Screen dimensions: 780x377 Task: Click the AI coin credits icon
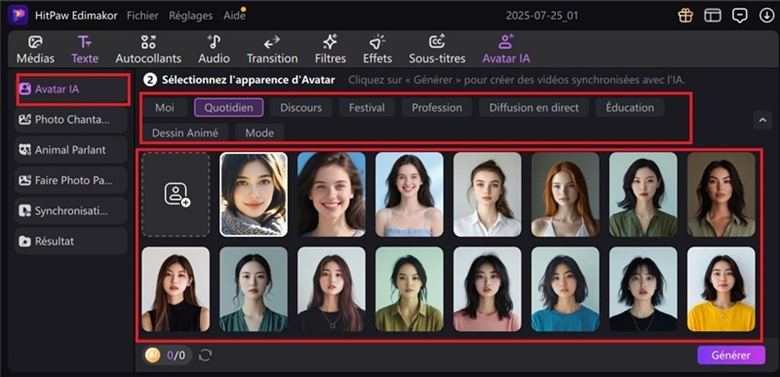(x=153, y=355)
